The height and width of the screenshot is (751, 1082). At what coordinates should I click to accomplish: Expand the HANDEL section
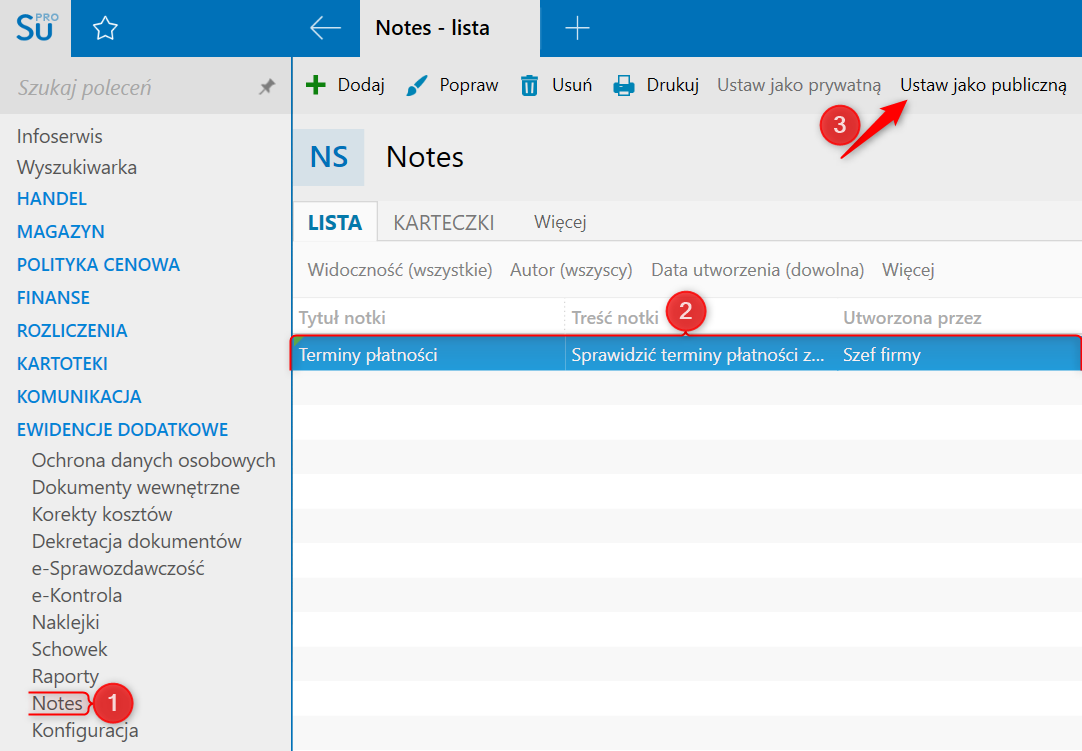(52, 199)
